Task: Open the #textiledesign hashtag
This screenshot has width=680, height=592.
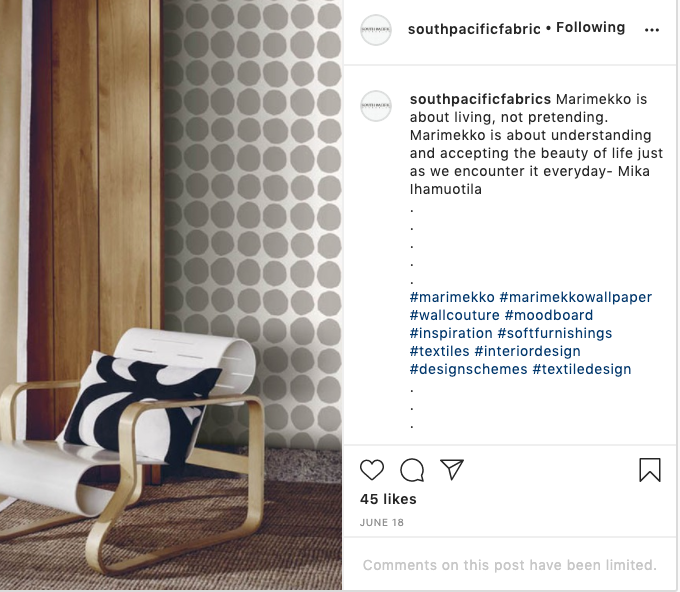Action: point(582,369)
